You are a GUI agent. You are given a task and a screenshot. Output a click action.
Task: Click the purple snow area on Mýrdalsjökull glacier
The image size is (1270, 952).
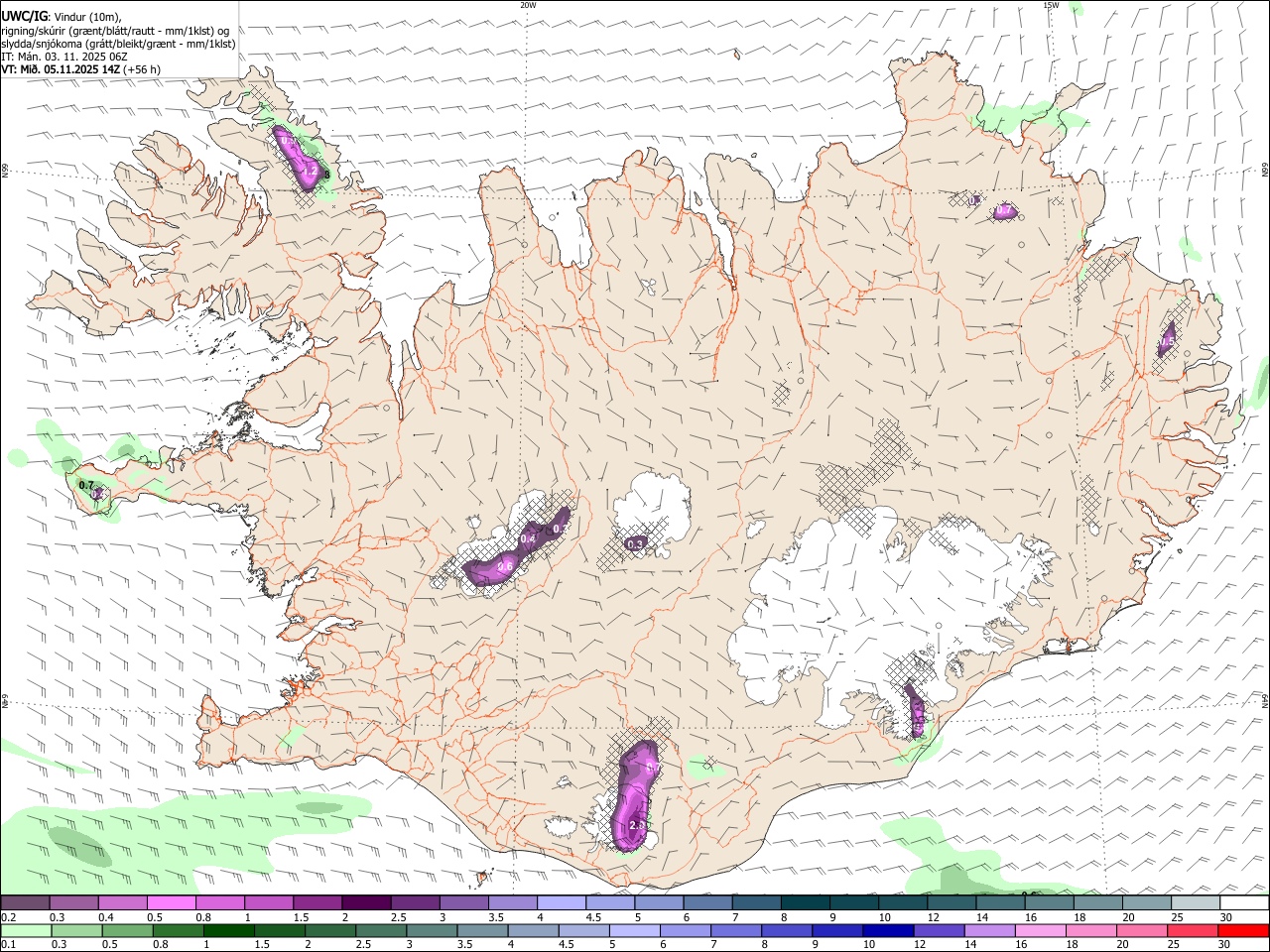pos(635,798)
